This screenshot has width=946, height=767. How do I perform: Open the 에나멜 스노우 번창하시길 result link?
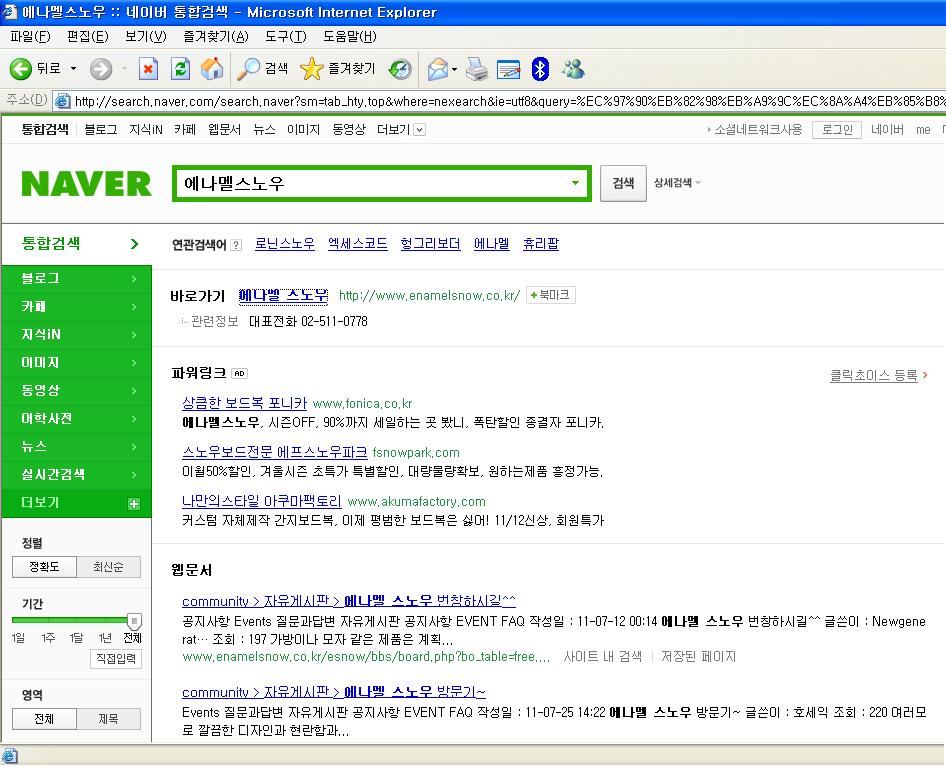[349, 602]
